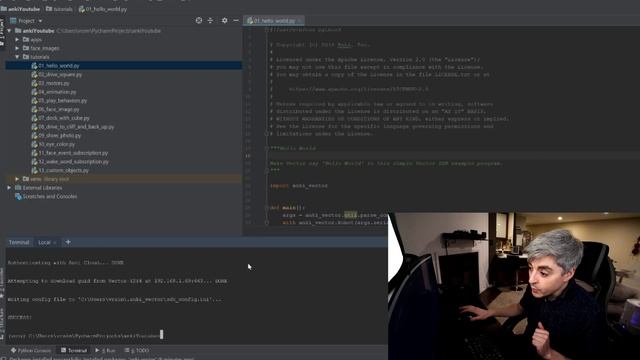
Task: Toggle code fold marker beside def main
Action: pos(266,208)
